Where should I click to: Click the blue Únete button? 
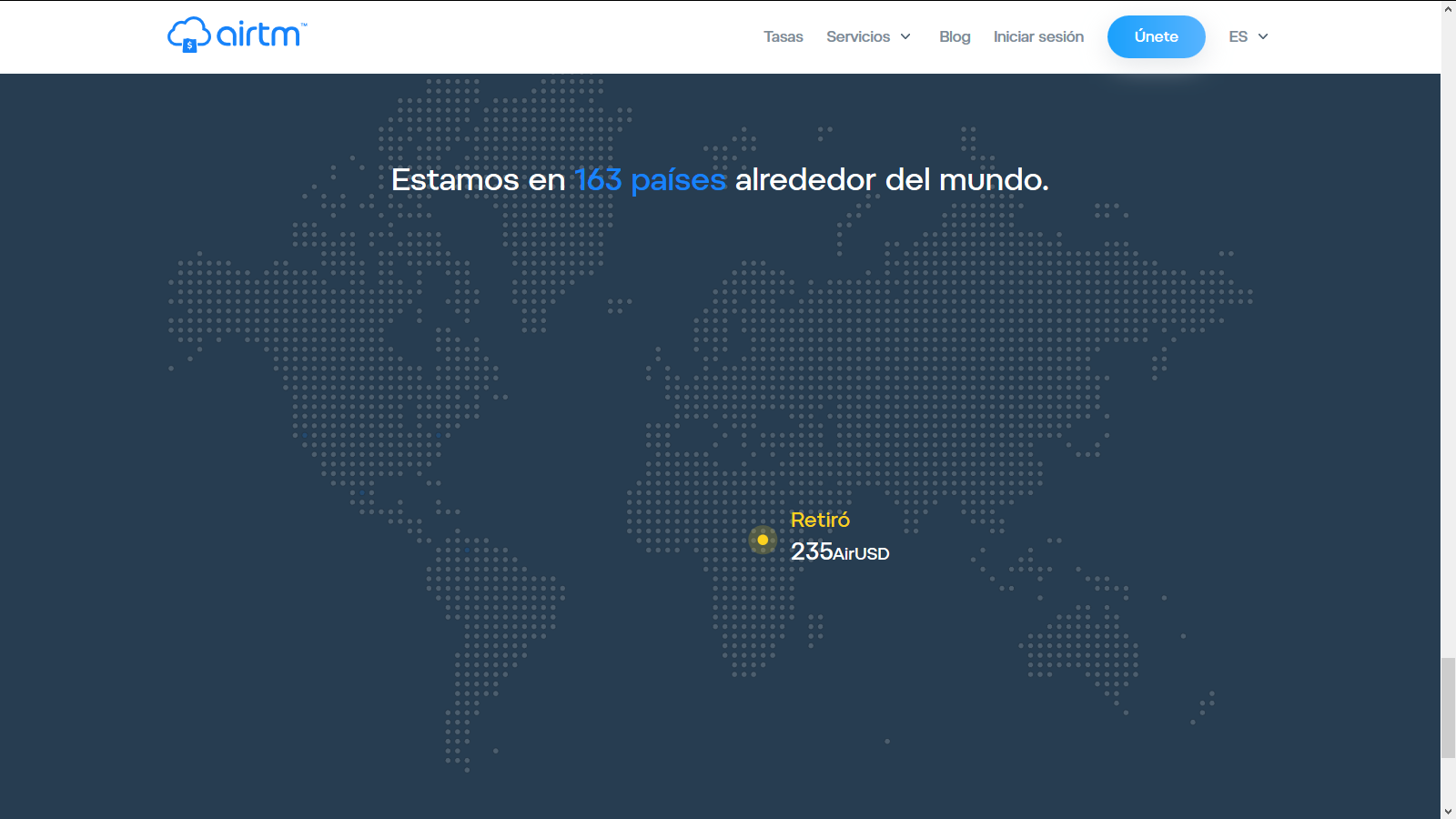click(x=1156, y=36)
